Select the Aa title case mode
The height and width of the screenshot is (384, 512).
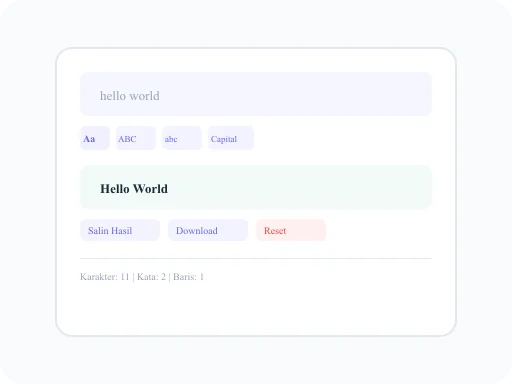pyautogui.click(x=95, y=138)
